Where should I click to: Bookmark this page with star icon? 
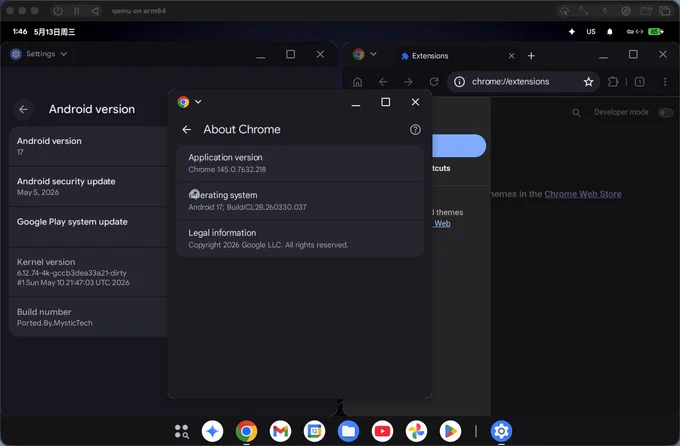[588, 82]
